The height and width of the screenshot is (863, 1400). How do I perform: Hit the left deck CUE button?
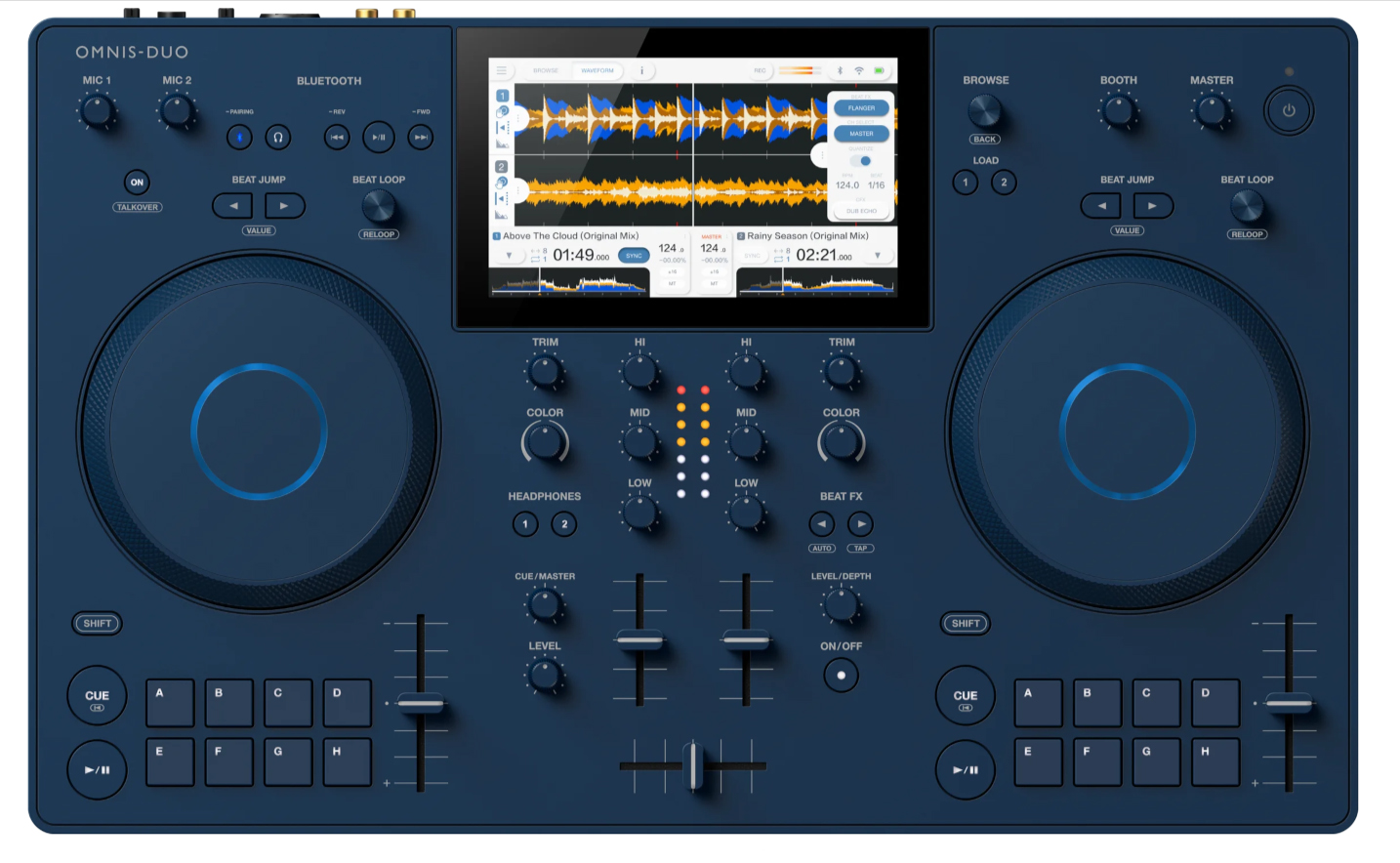coord(97,696)
